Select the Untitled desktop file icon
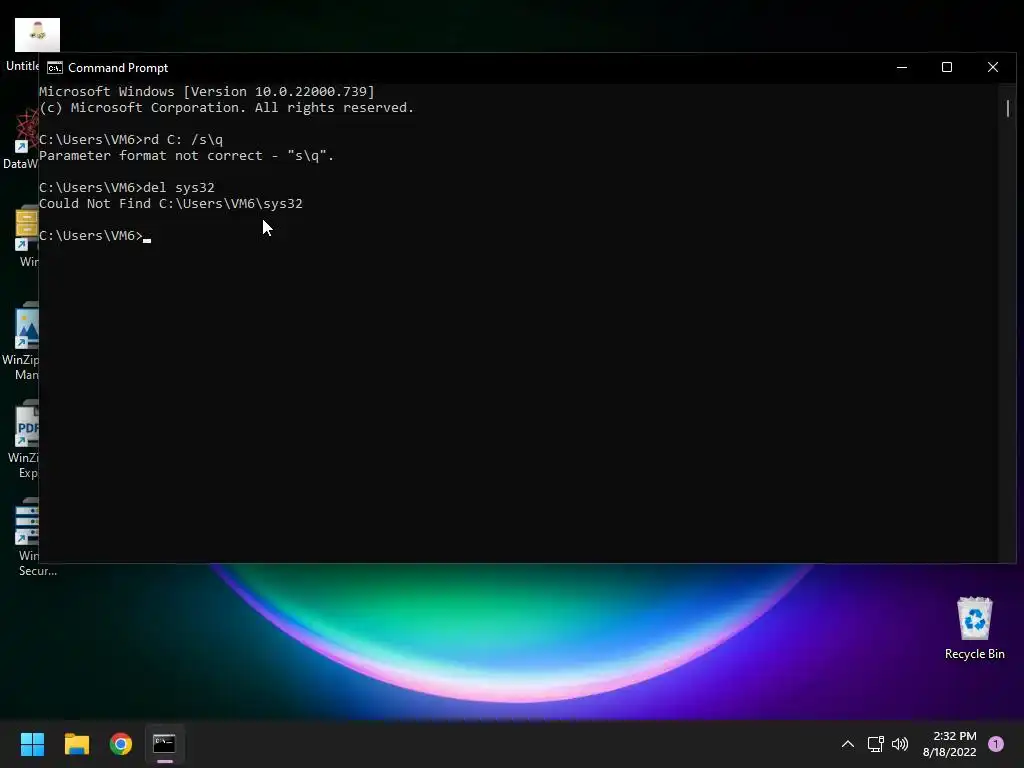 pyautogui.click(x=26, y=44)
